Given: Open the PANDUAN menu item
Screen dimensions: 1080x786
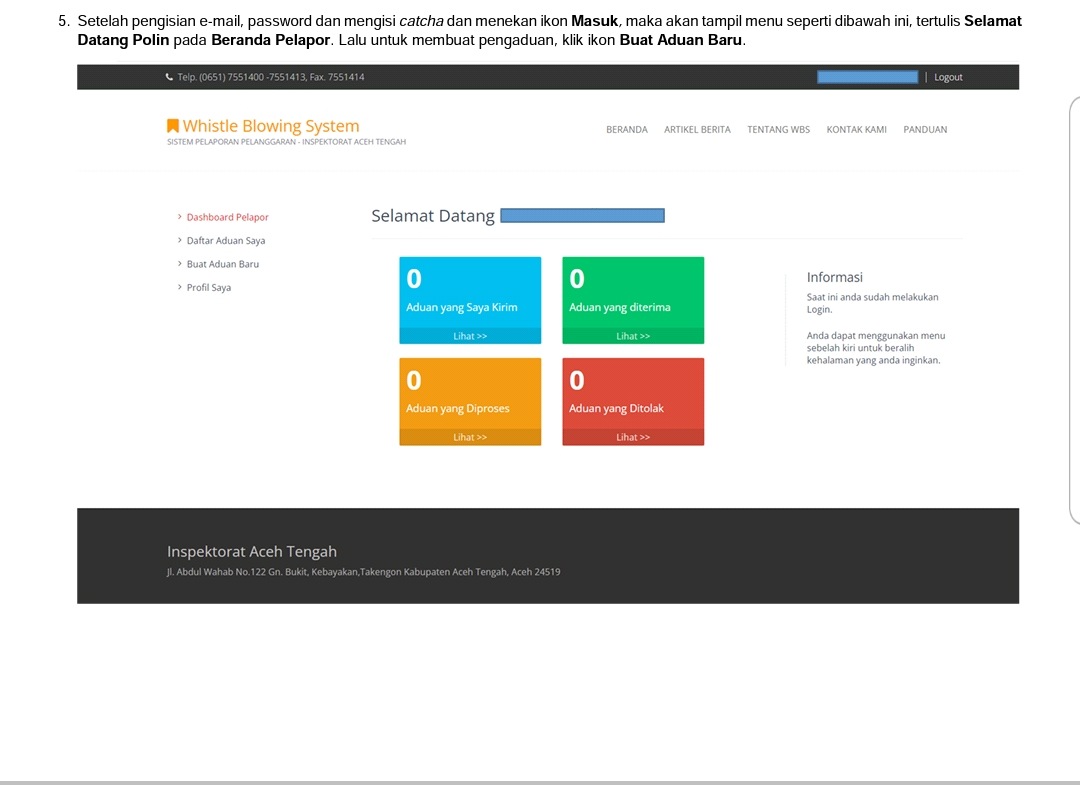Looking at the screenshot, I should pos(925,130).
